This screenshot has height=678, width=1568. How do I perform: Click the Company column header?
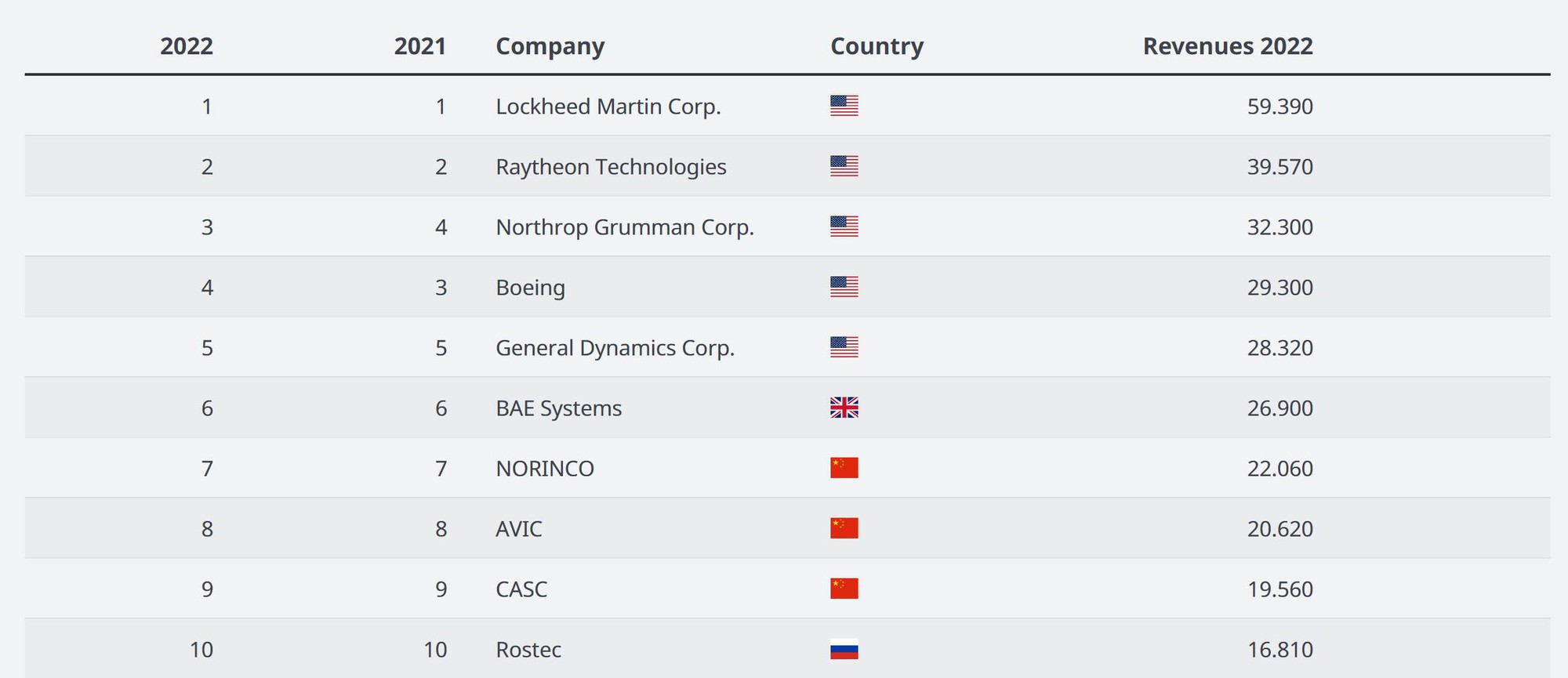click(550, 46)
